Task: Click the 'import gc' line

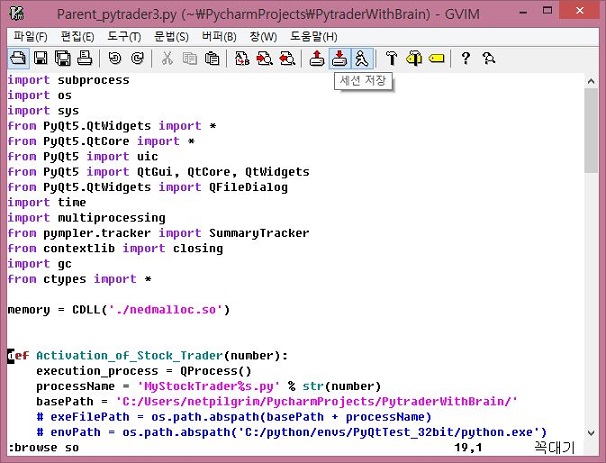Action: pyautogui.click(x=39, y=264)
